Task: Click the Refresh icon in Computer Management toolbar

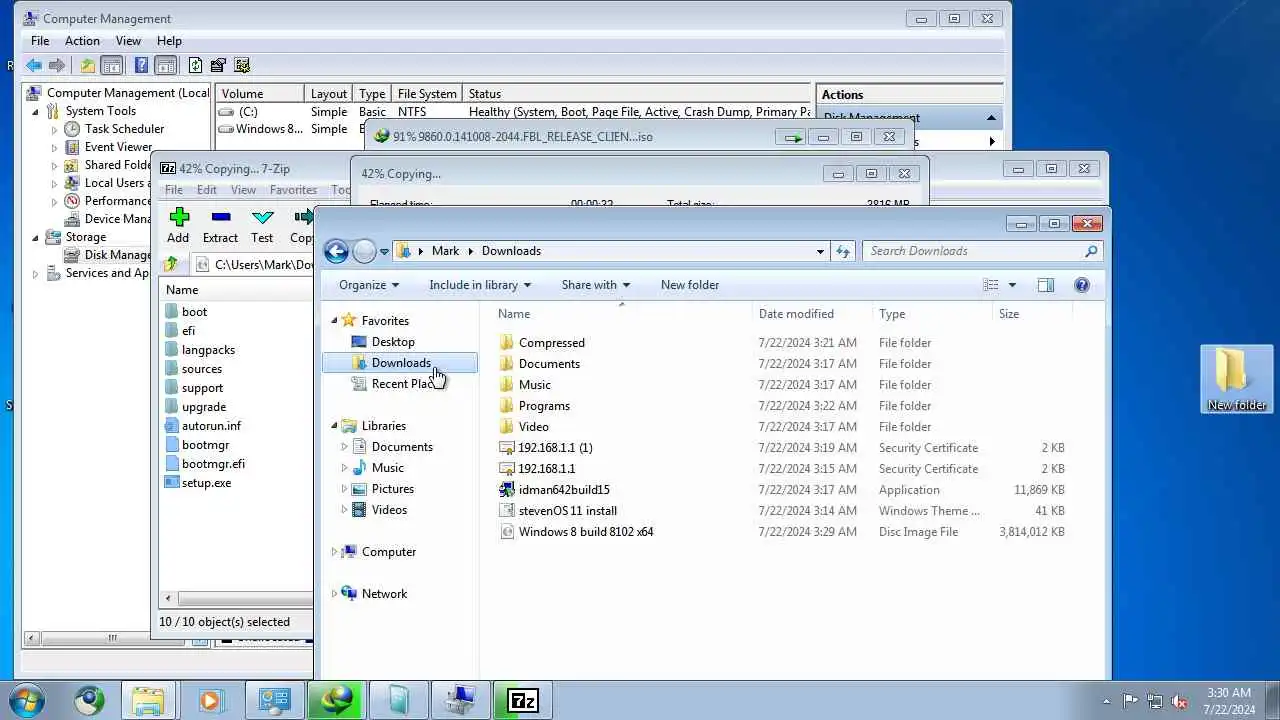Action: click(x=195, y=65)
